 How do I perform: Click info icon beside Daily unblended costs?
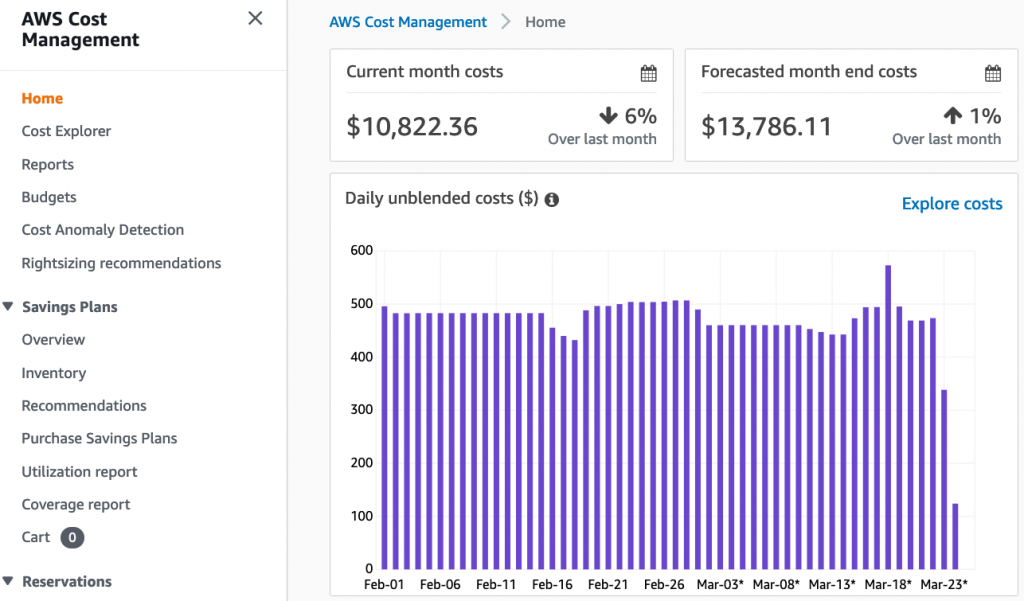click(x=551, y=199)
